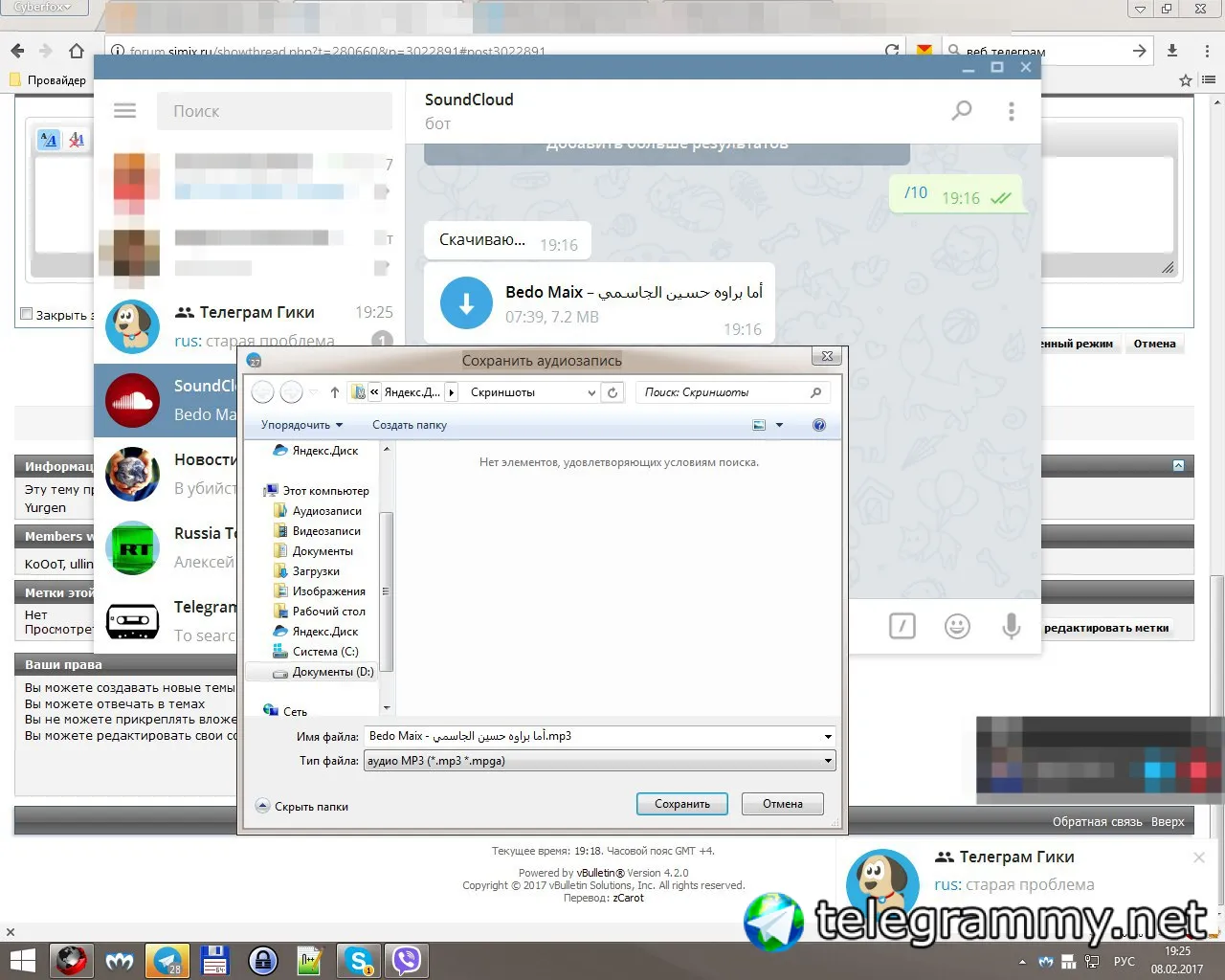Image resolution: width=1225 pixels, height=980 pixels.
Task: Open the bot commands slash icon
Action: (902, 626)
